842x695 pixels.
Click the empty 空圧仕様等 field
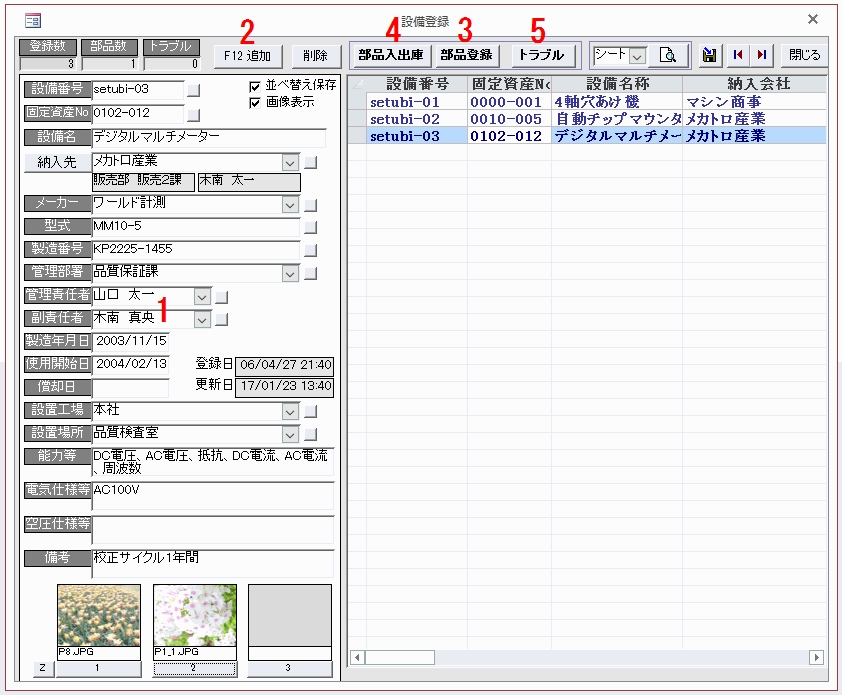pyautogui.click(x=213, y=530)
